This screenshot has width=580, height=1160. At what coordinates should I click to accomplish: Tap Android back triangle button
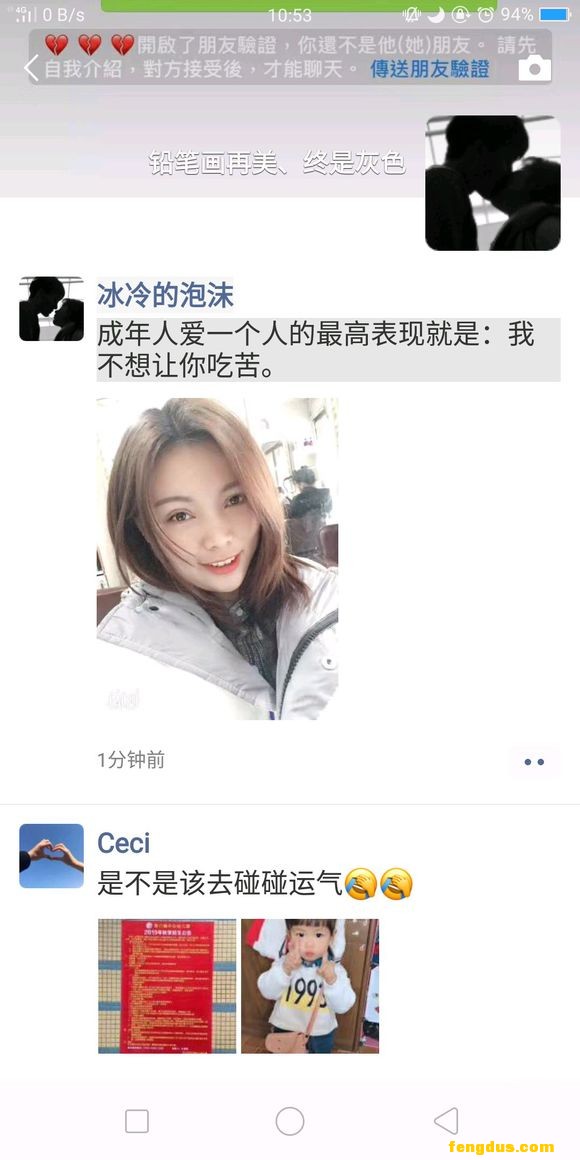pyautogui.click(x=445, y=1121)
